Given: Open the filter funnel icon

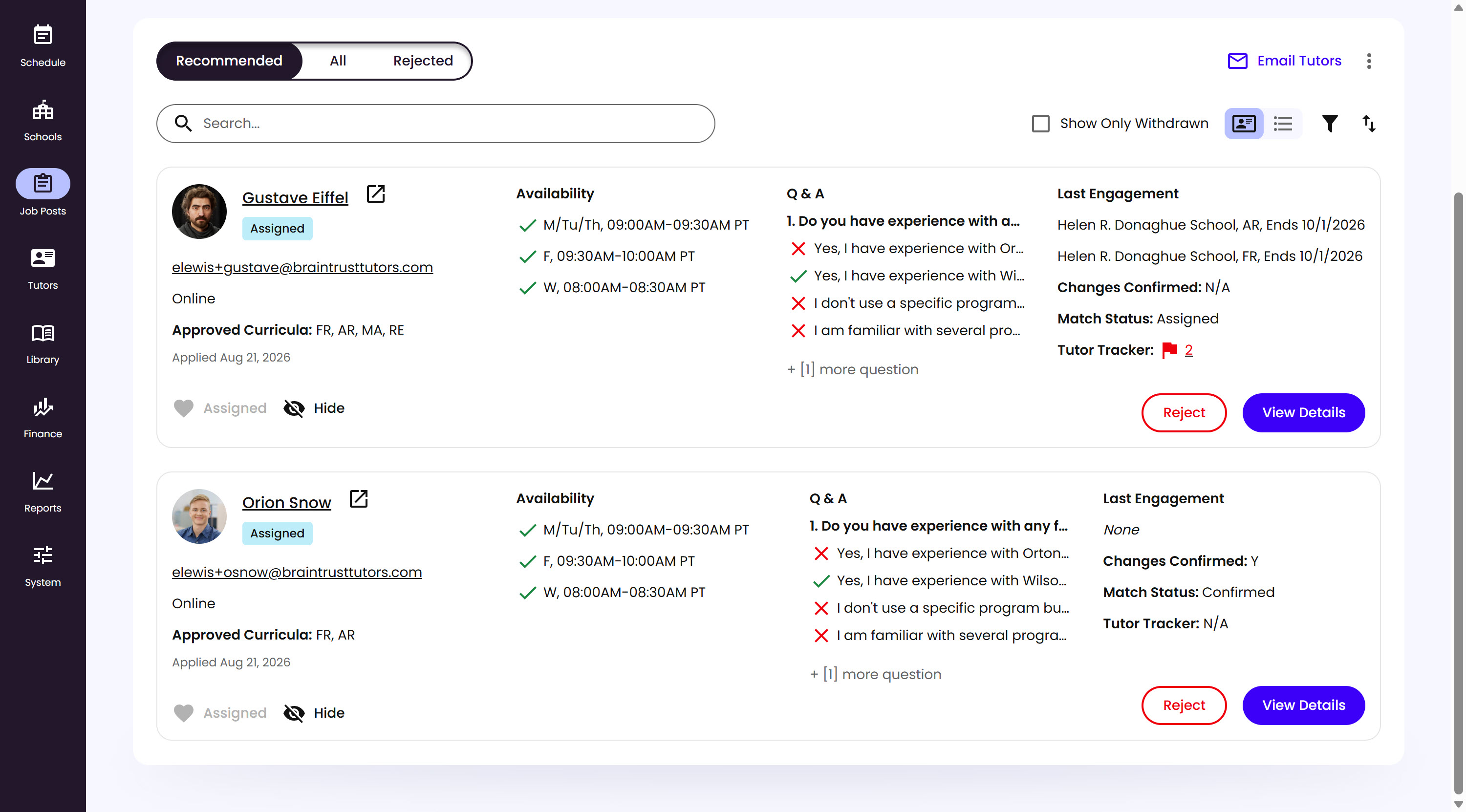Looking at the screenshot, I should point(1329,124).
